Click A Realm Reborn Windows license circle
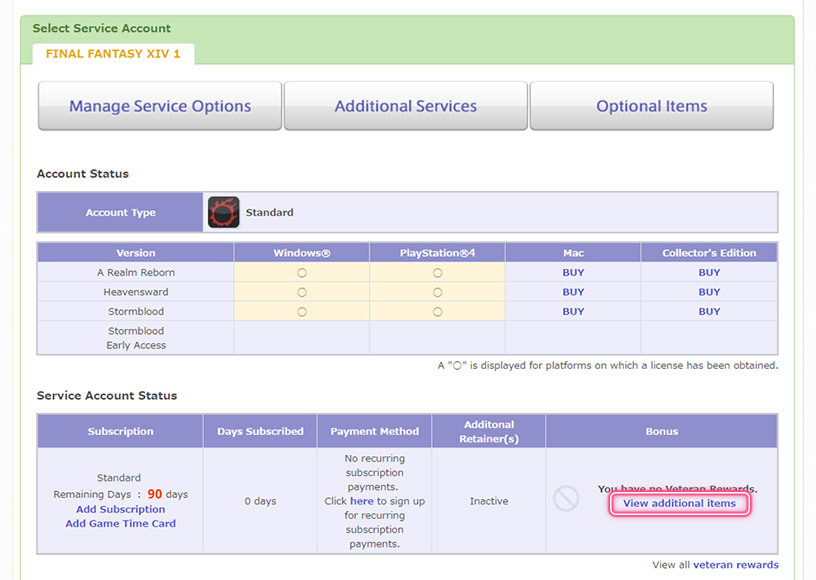Viewport: 816px width, 580px height. [x=302, y=273]
